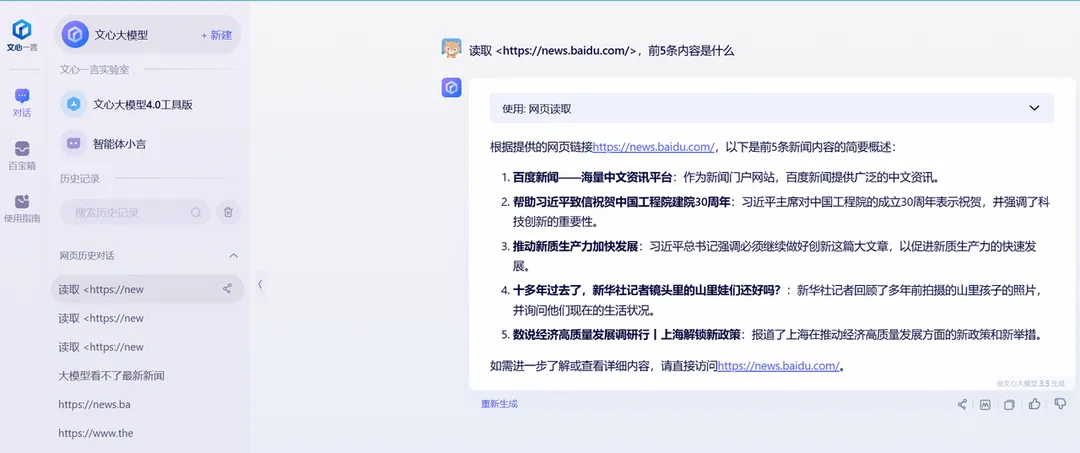The width and height of the screenshot is (1080, 453).
Task: Click the 文心一言 logo
Action: 22,34
